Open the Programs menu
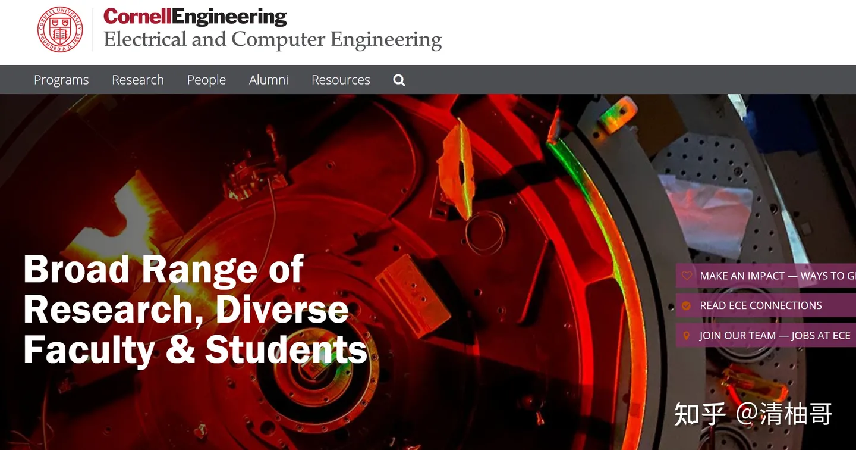The height and width of the screenshot is (450, 858). pyautogui.click(x=61, y=80)
